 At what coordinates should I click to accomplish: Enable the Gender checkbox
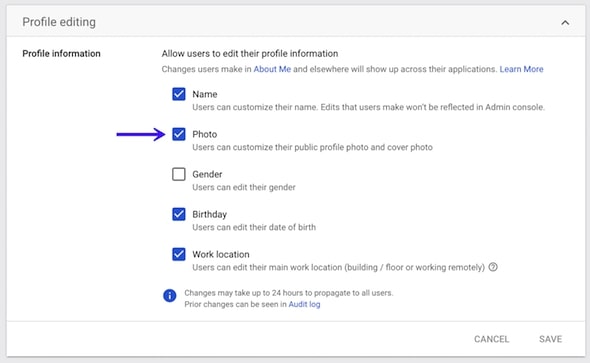(179, 174)
